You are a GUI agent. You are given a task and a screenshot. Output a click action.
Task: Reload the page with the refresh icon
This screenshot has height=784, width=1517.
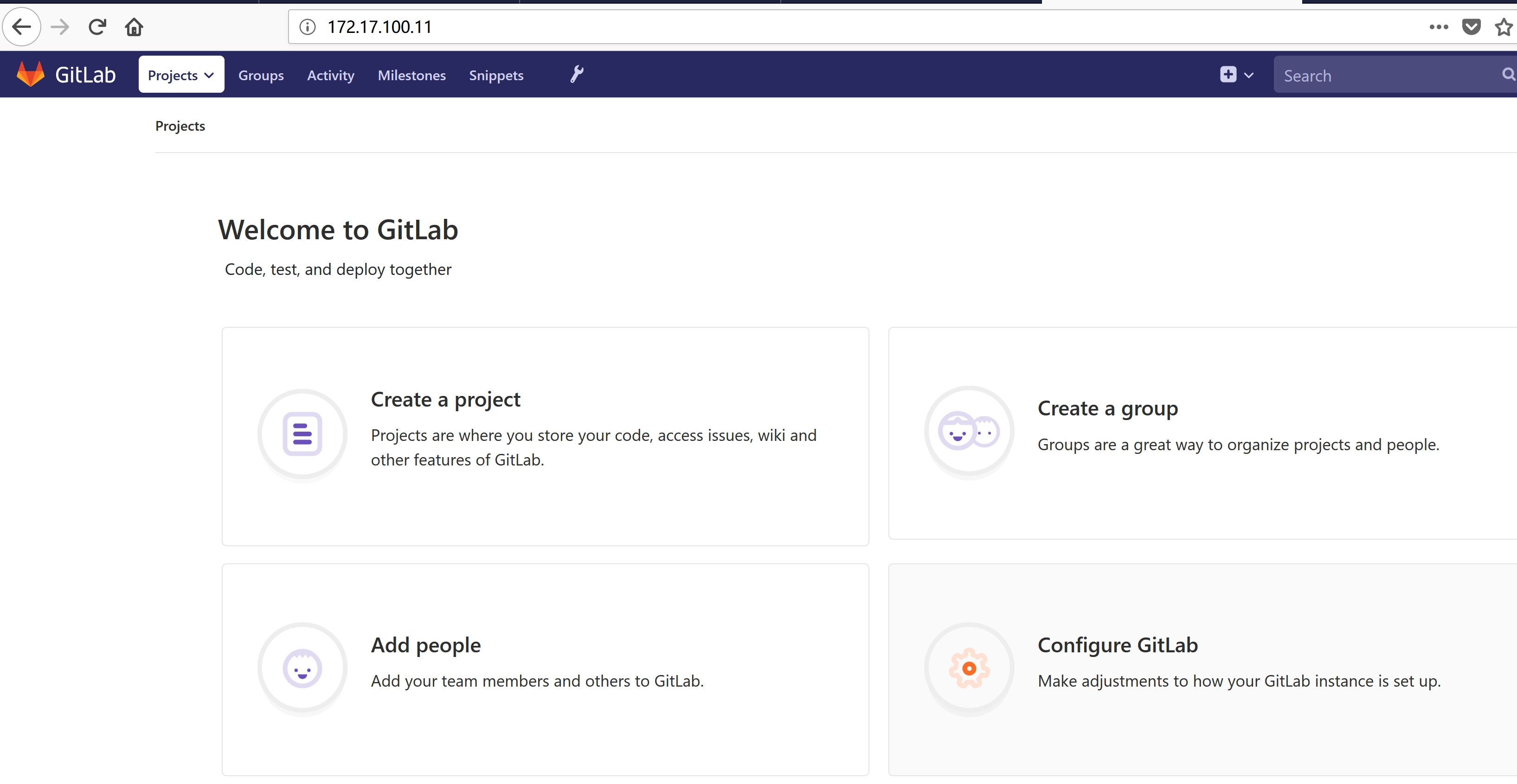point(97,27)
